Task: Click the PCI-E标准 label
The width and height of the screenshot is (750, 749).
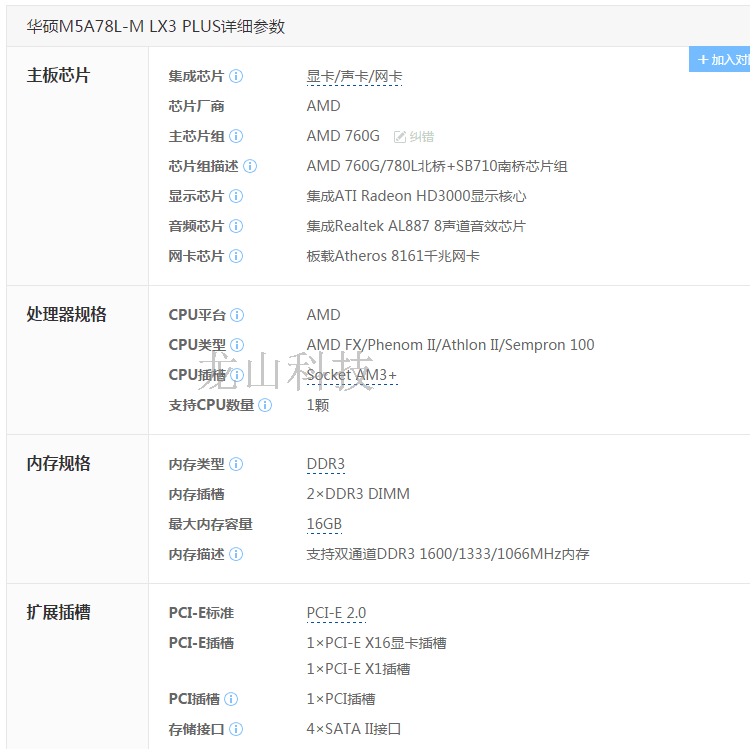Action: pyautogui.click(x=201, y=613)
